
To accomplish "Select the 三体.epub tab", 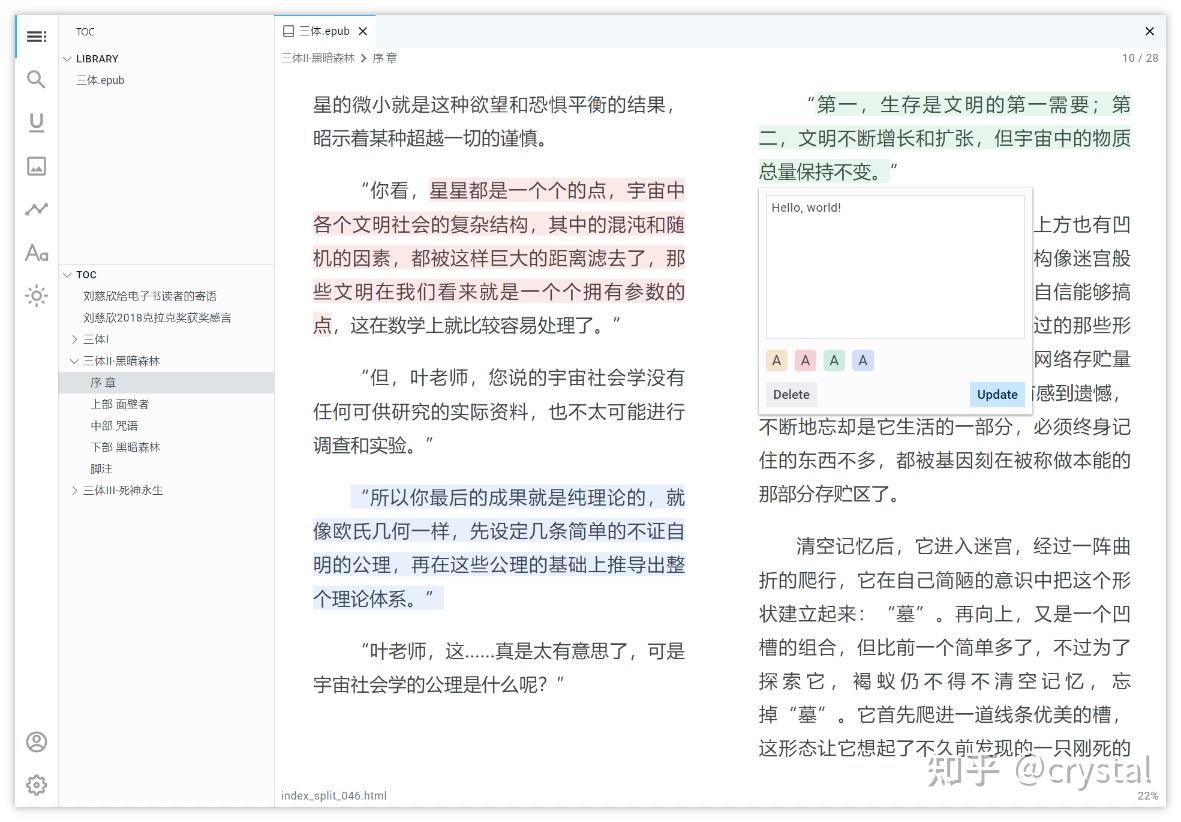I will click(325, 32).
